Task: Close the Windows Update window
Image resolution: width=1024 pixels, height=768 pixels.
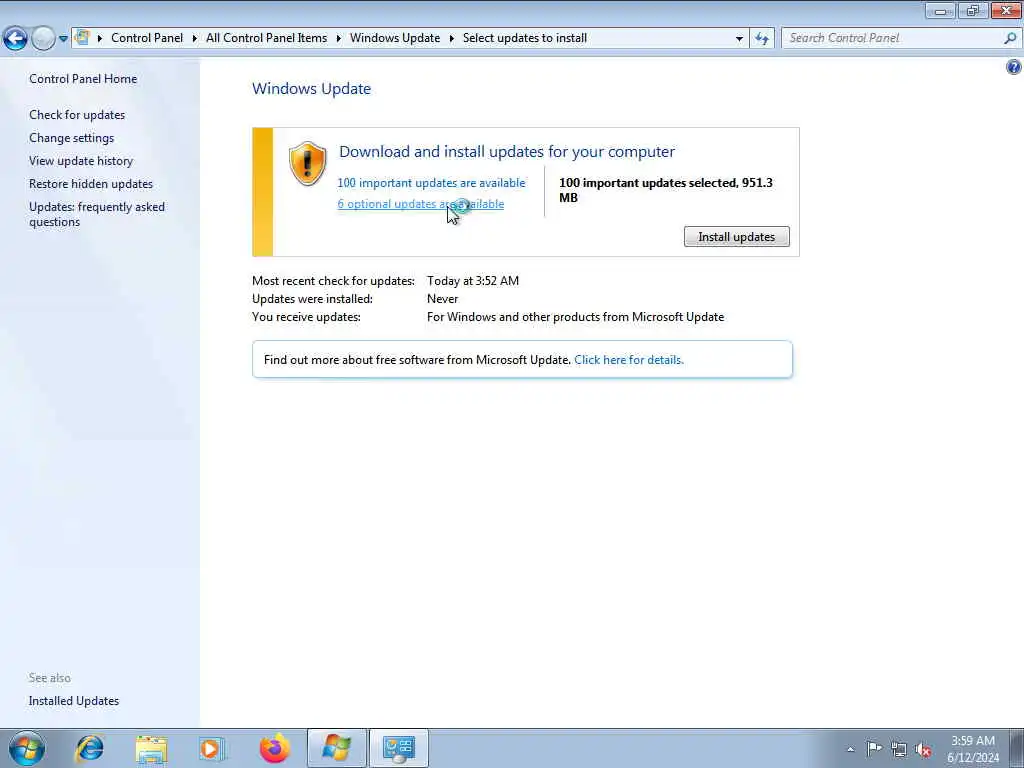Action: [x=1006, y=10]
